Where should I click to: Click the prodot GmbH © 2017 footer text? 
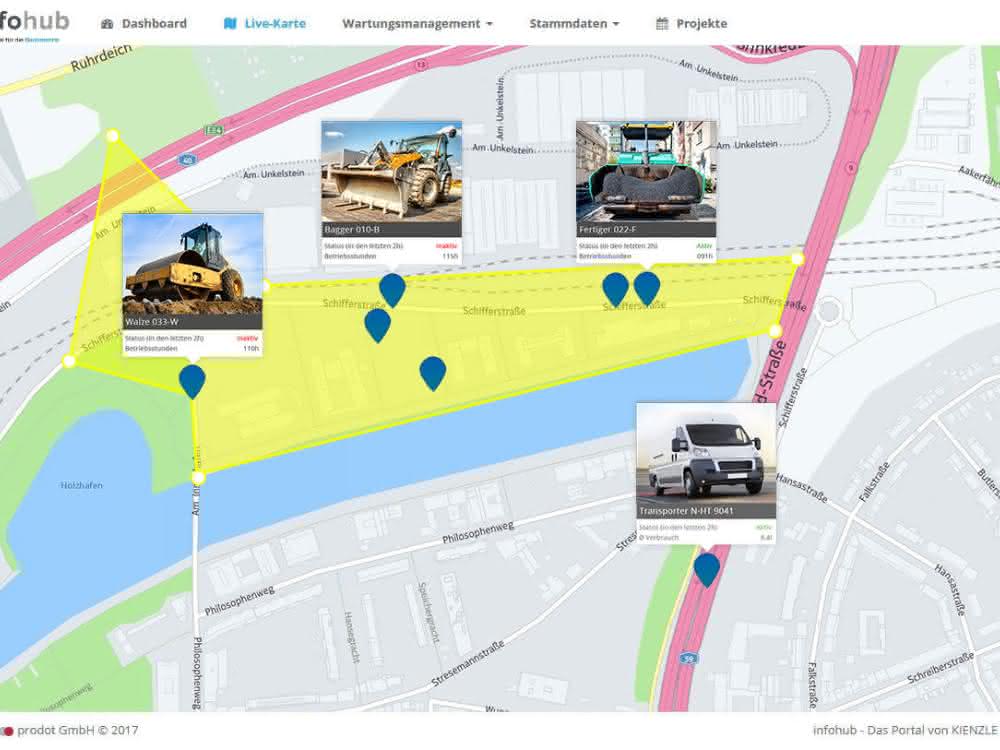tap(77, 730)
